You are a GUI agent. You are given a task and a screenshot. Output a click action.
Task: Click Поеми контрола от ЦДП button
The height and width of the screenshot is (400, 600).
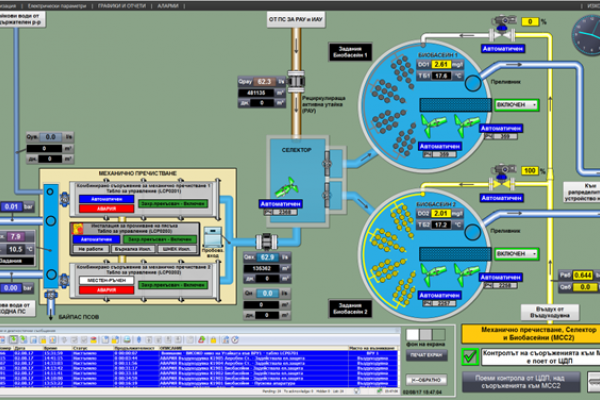[x=521, y=382]
